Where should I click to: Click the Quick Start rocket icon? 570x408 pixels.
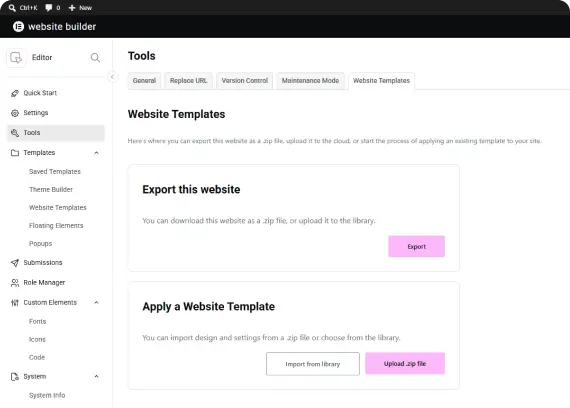[15, 93]
